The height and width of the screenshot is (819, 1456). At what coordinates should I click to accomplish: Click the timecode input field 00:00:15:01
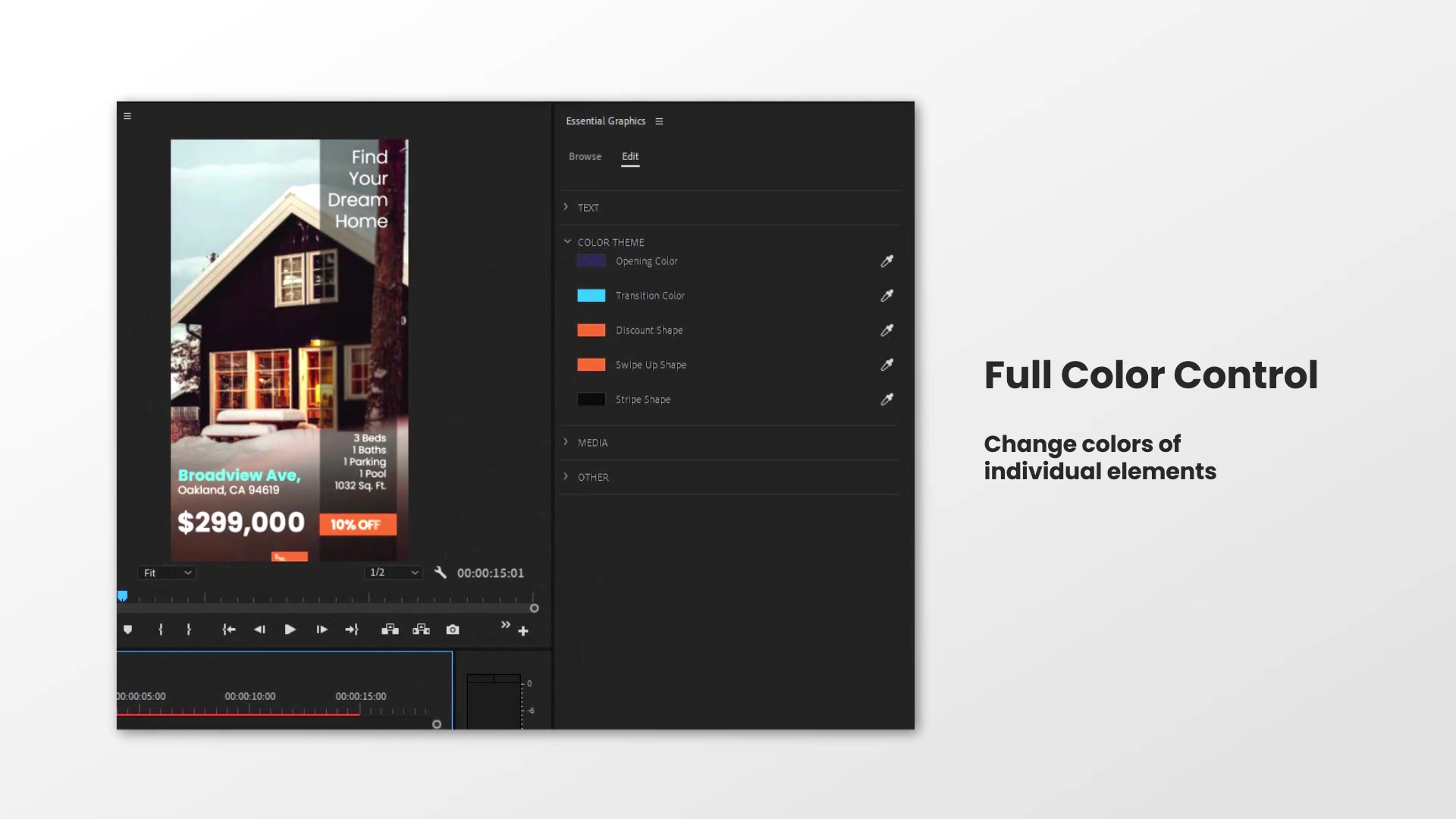pos(490,572)
